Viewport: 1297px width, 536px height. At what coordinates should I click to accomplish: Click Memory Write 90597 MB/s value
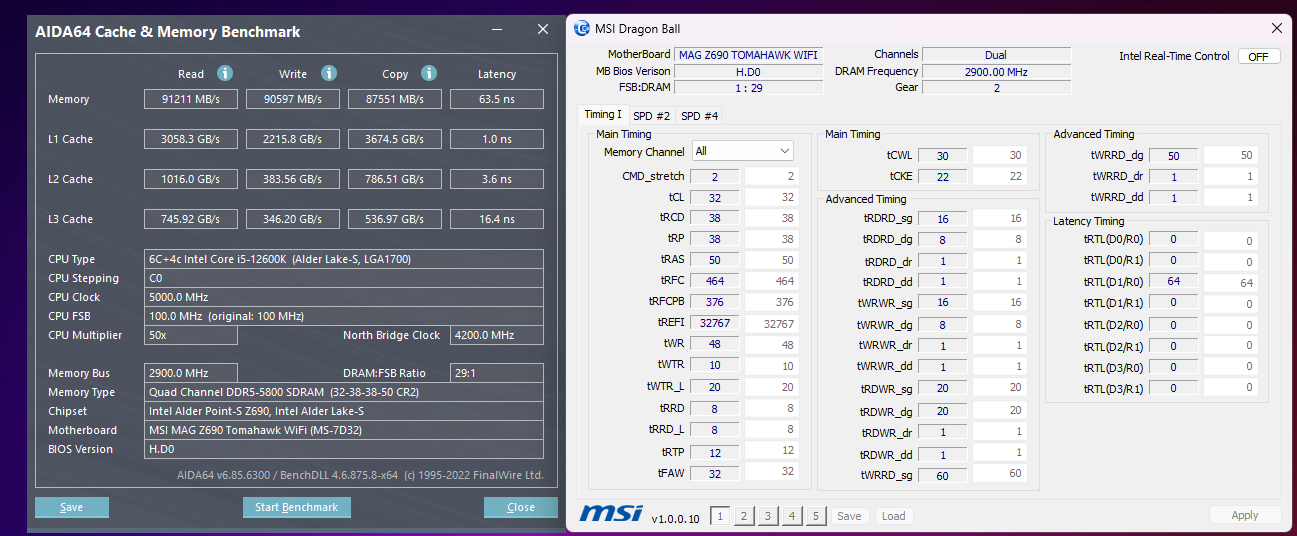[x=293, y=99]
